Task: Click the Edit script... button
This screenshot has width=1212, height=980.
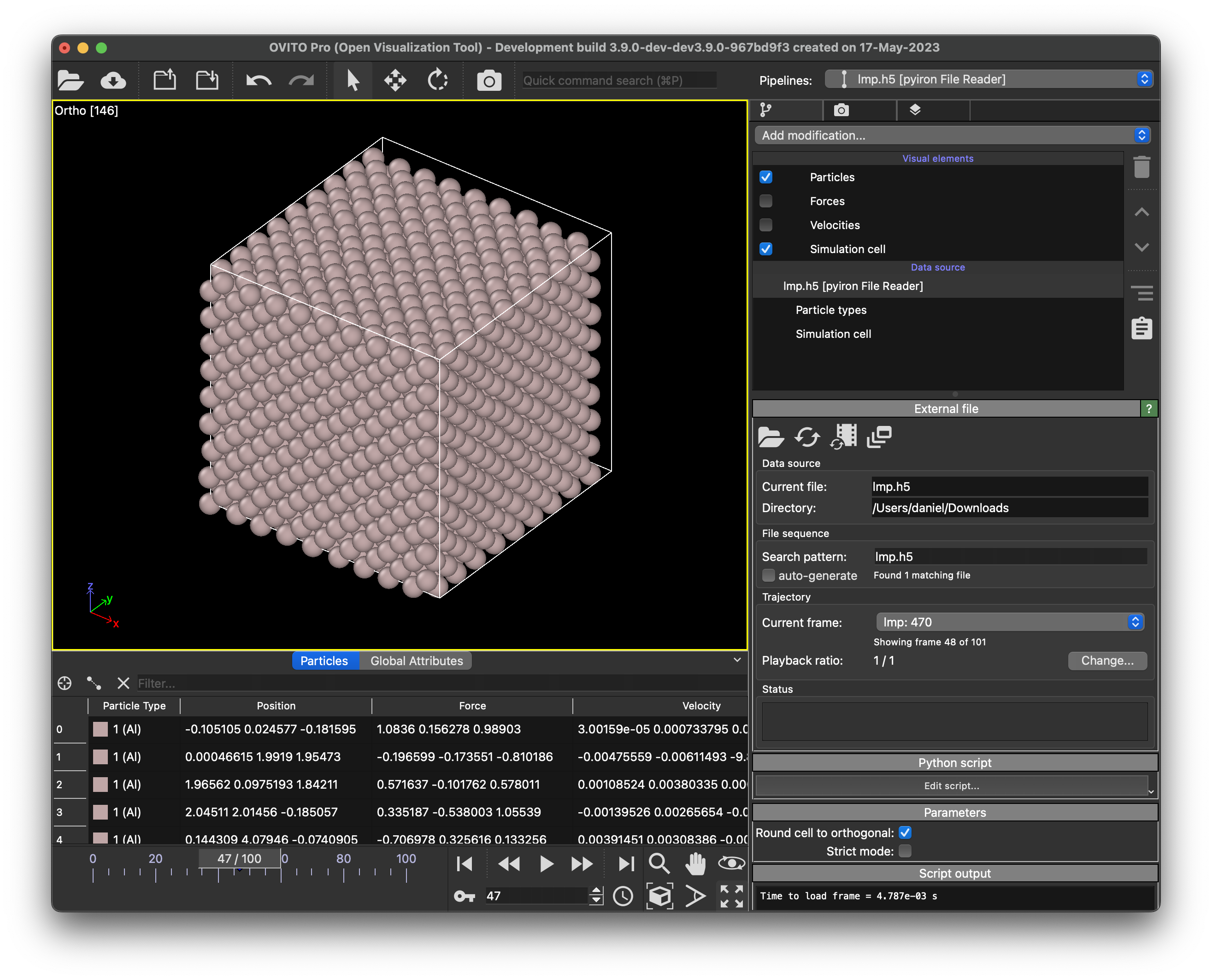Action: coord(951,786)
